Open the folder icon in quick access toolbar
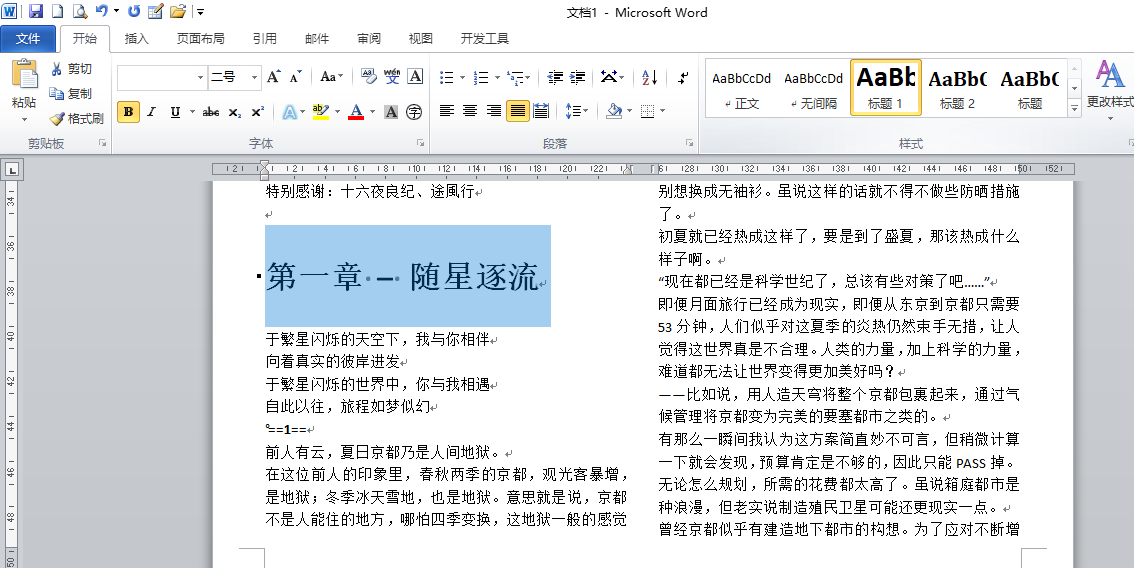The image size is (1134, 568). click(177, 12)
